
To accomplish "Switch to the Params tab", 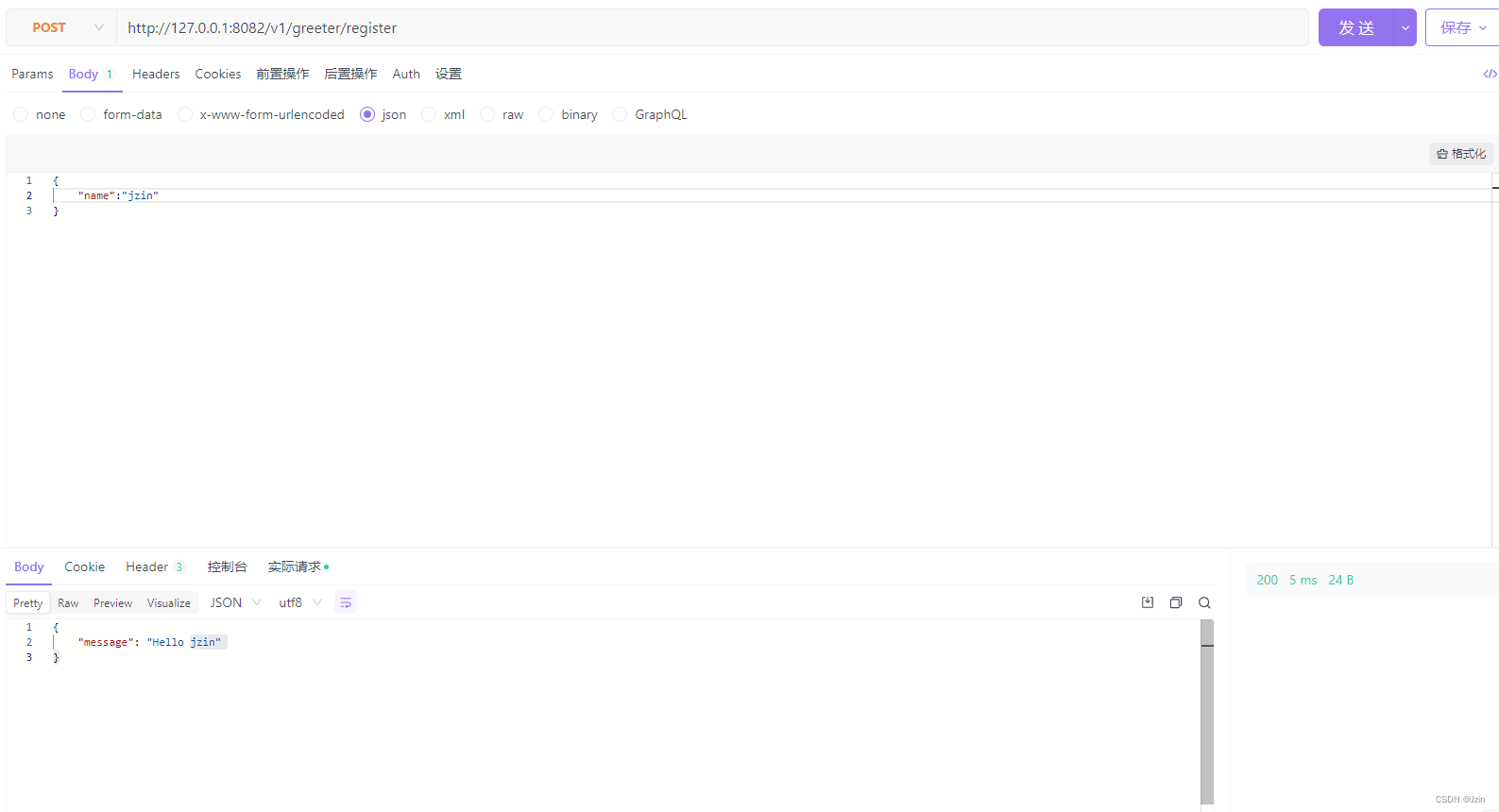I will (32, 74).
